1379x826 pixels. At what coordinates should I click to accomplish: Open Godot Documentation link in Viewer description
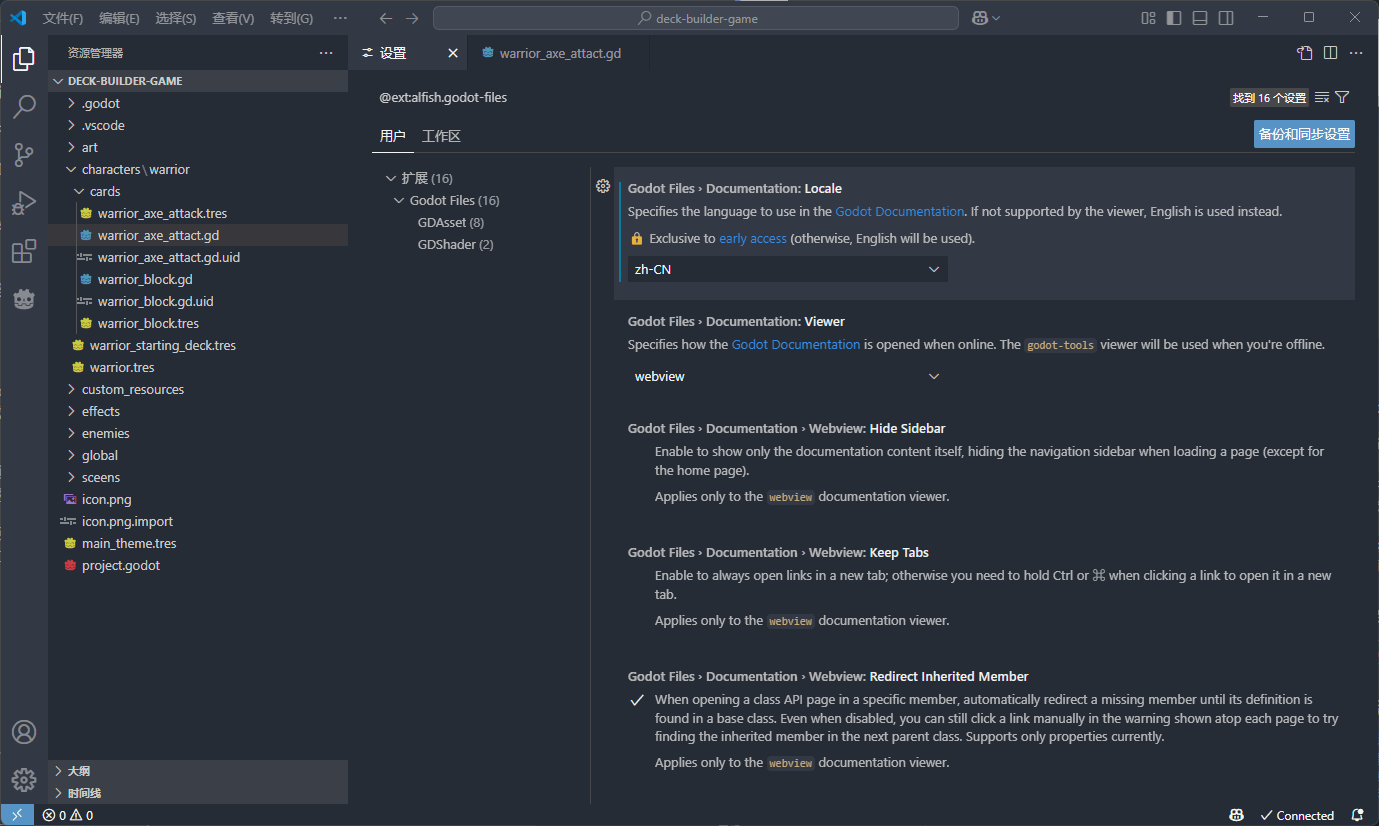[x=796, y=344]
